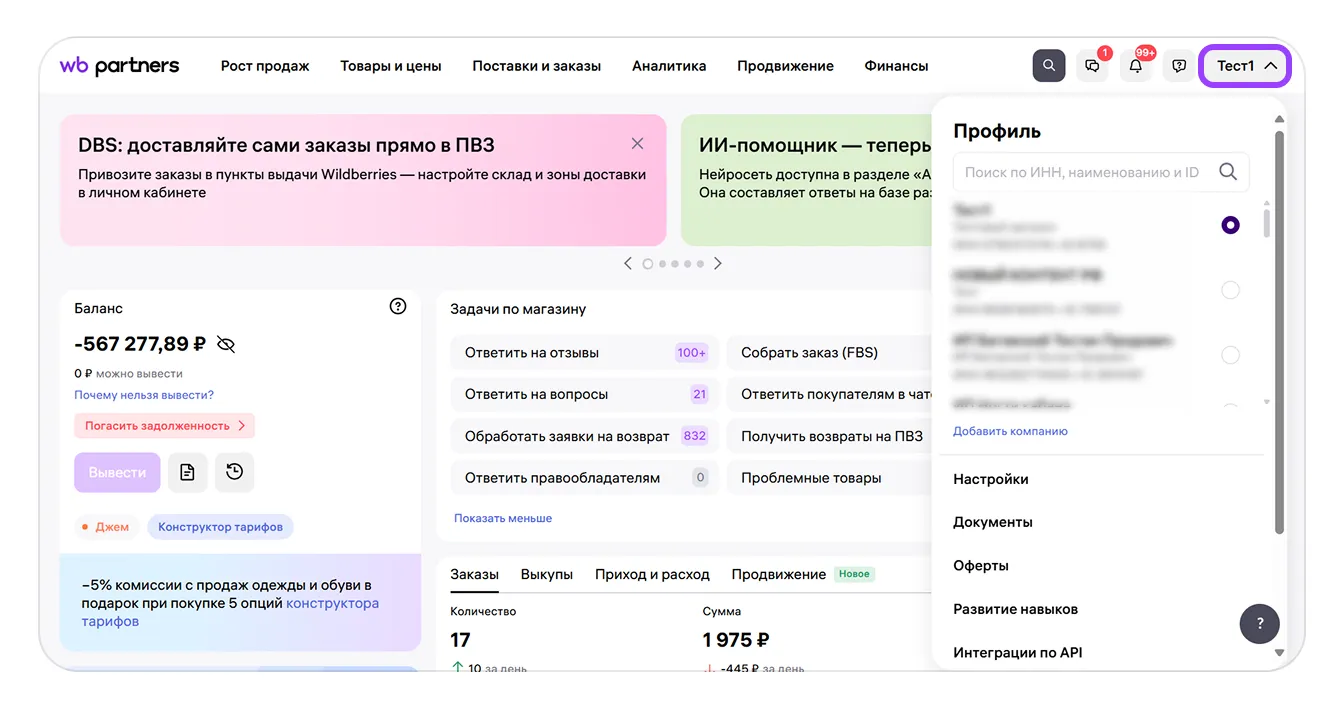Select the first banner carousel dot
This screenshot has width=1344, height=708.
pos(648,264)
